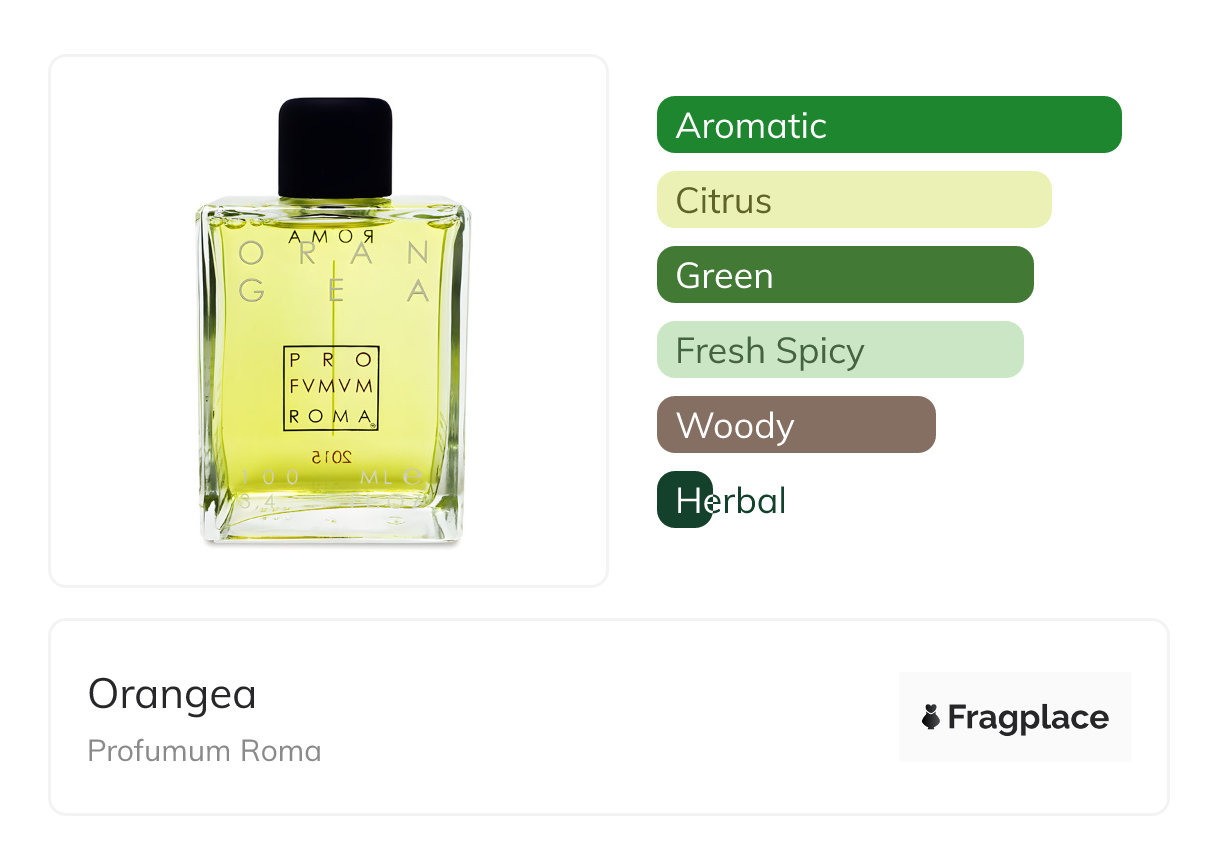Open the Orangea fragrance title

coord(172,694)
